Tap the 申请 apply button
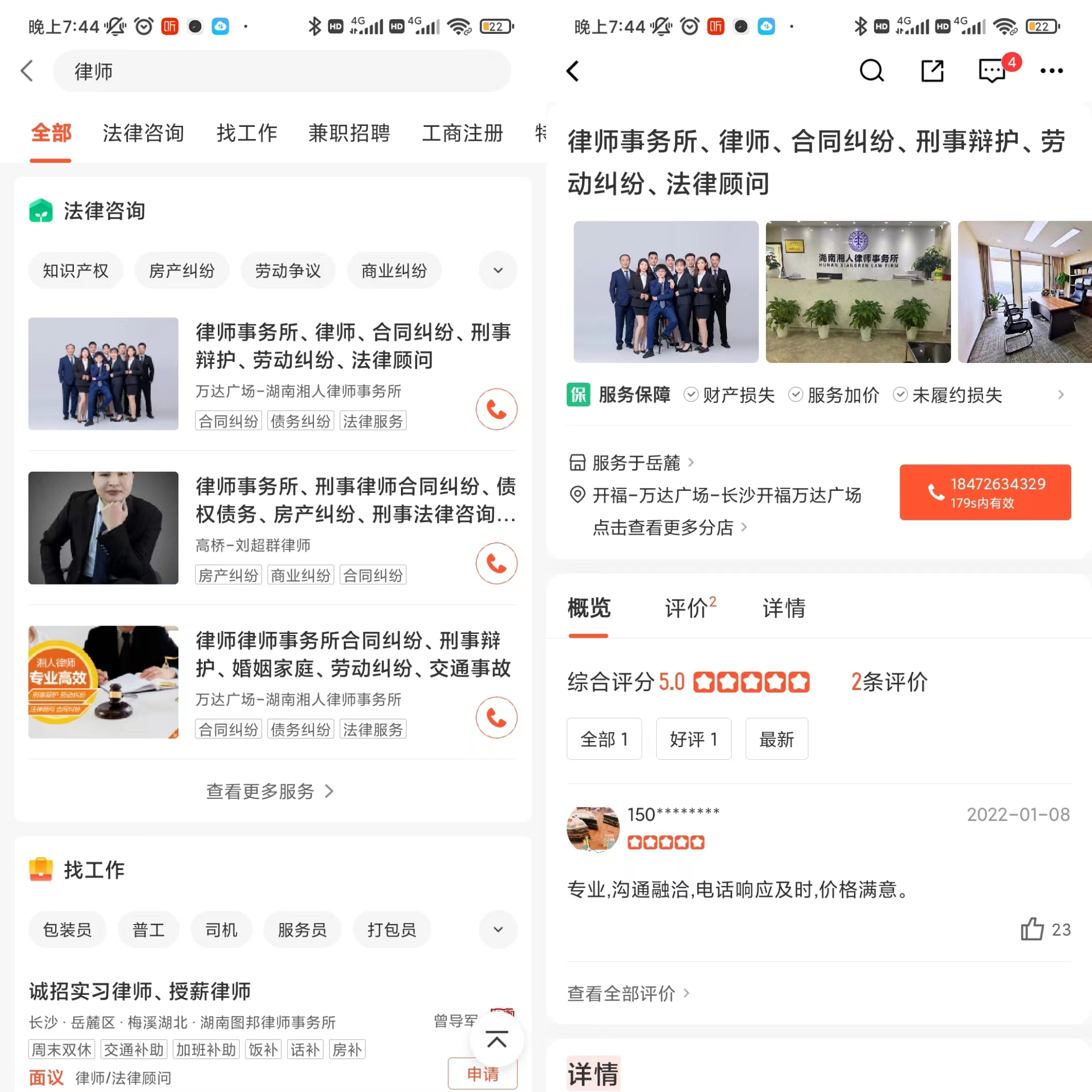This screenshot has height=1092, width=1092. click(483, 1073)
